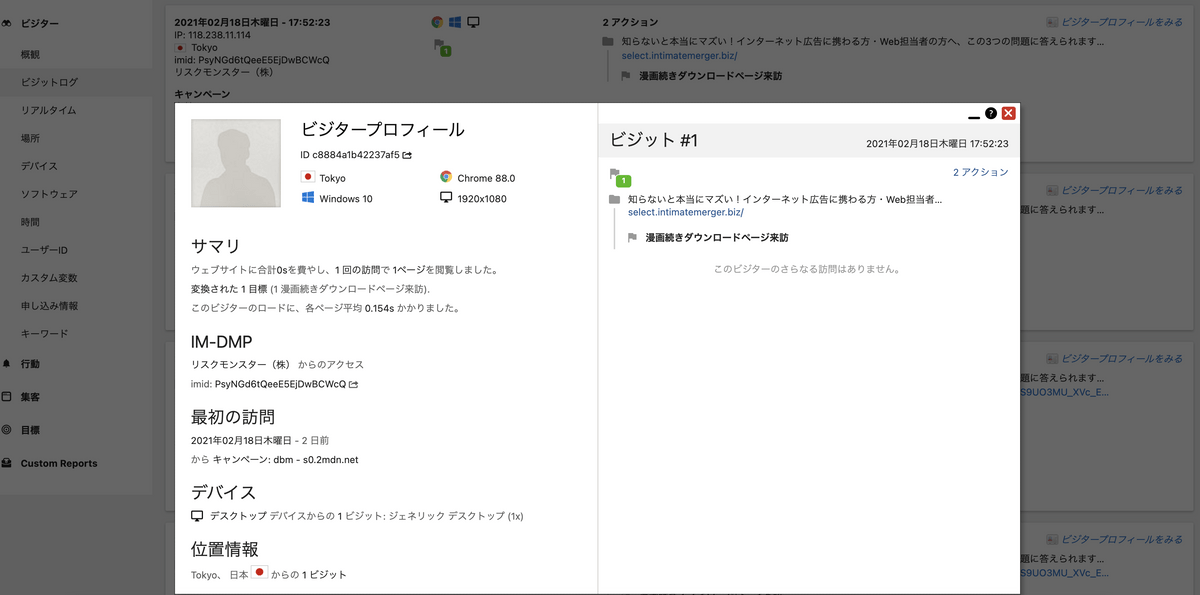This screenshot has height=595, width=1200.
Task: Expand the 行動 sidebar section
Action: (30, 364)
